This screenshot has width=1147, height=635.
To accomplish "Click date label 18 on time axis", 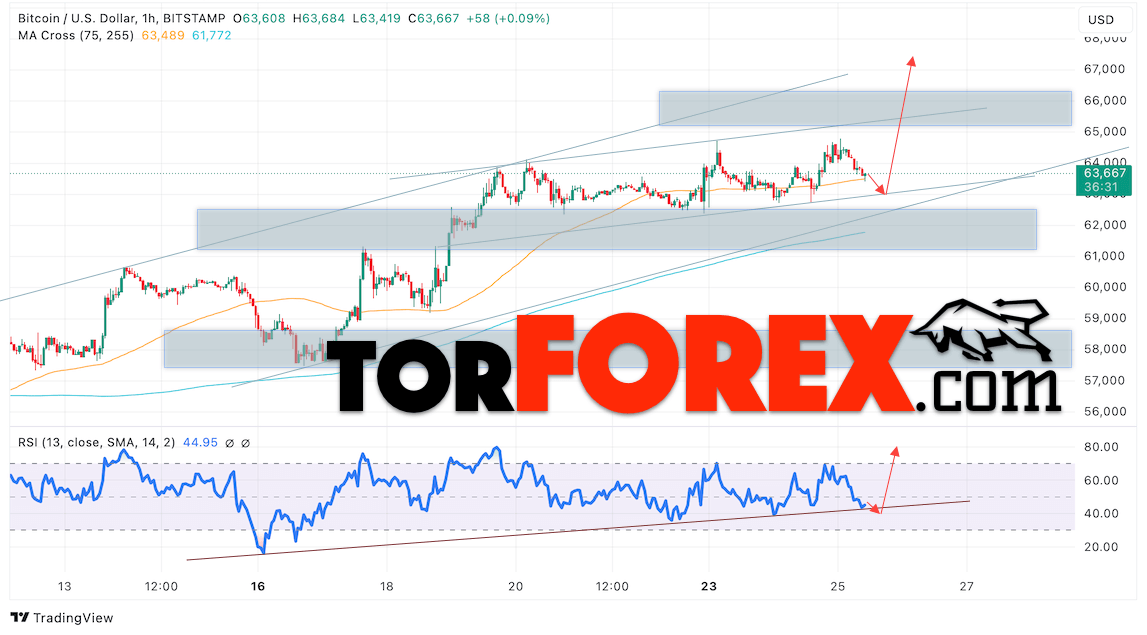I will pyautogui.click(x=386, y=586).
